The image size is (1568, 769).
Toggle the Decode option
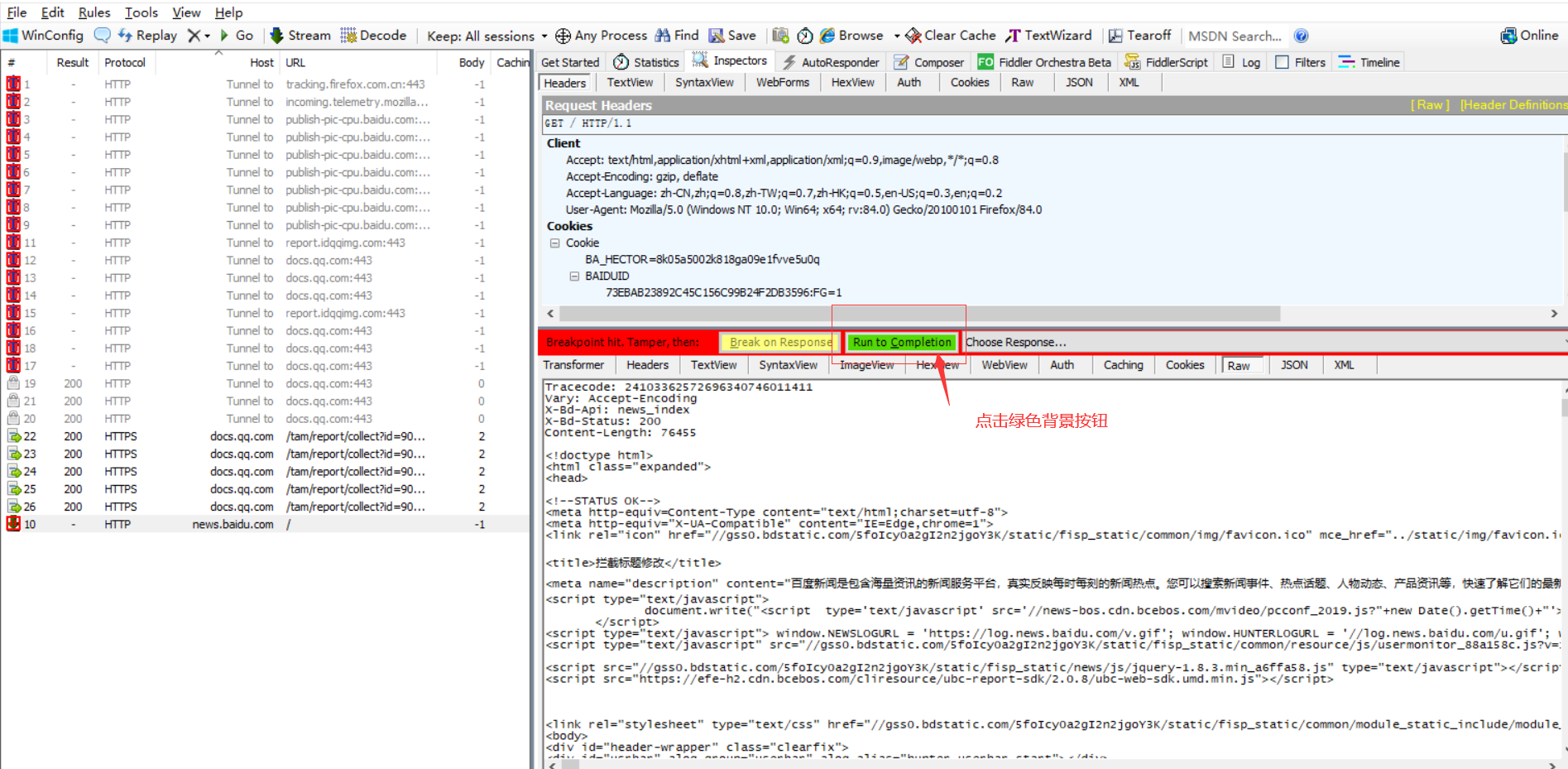[373, 36]
